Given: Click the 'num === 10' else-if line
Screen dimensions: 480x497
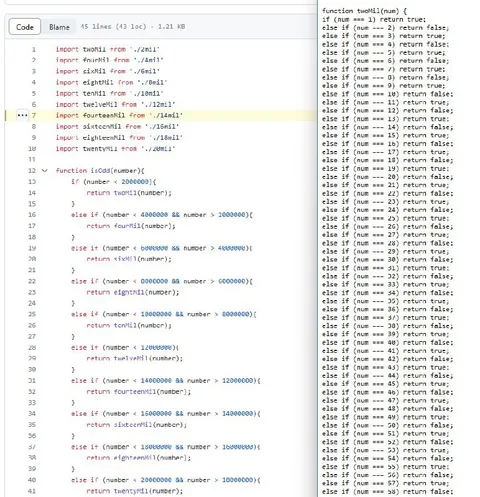Looking at the screenshot, I should [388, 94].
